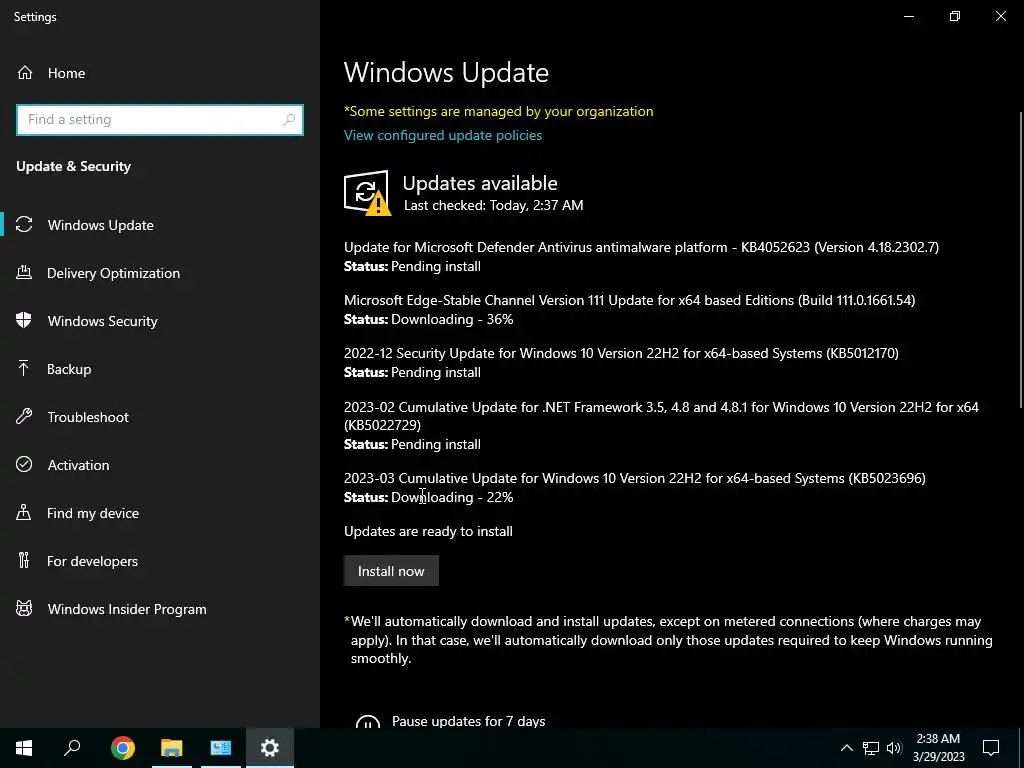Viewport: 1024px width, 768px height.
Task: Open File Explorer from the taskbar
Action: [x=172, y=748]
